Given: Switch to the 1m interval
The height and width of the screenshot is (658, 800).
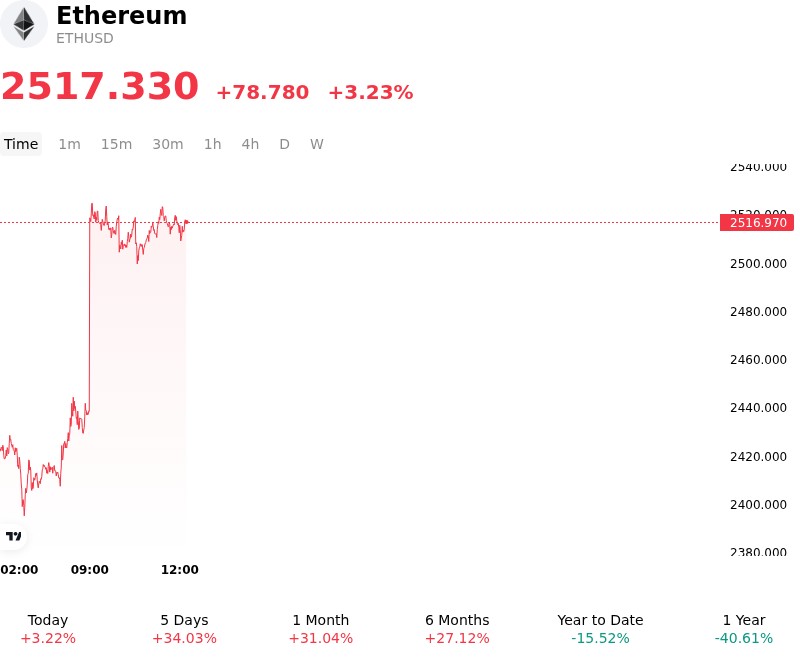Looking at the screenshot, I should point(69,144).
